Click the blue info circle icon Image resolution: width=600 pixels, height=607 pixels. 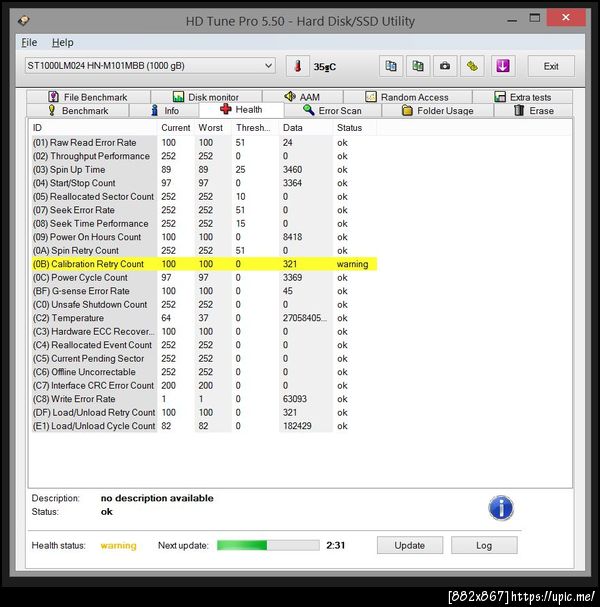tap(501, 508)
